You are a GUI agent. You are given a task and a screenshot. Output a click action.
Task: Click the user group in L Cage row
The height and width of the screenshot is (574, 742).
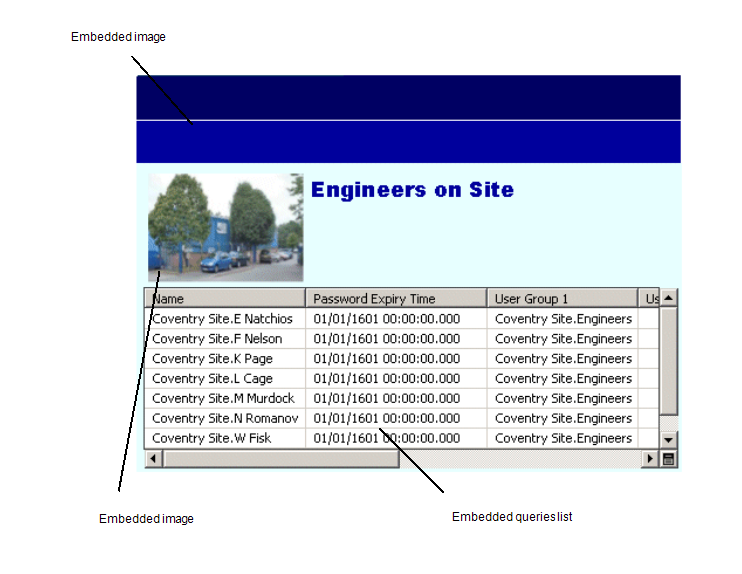[562, 378]
